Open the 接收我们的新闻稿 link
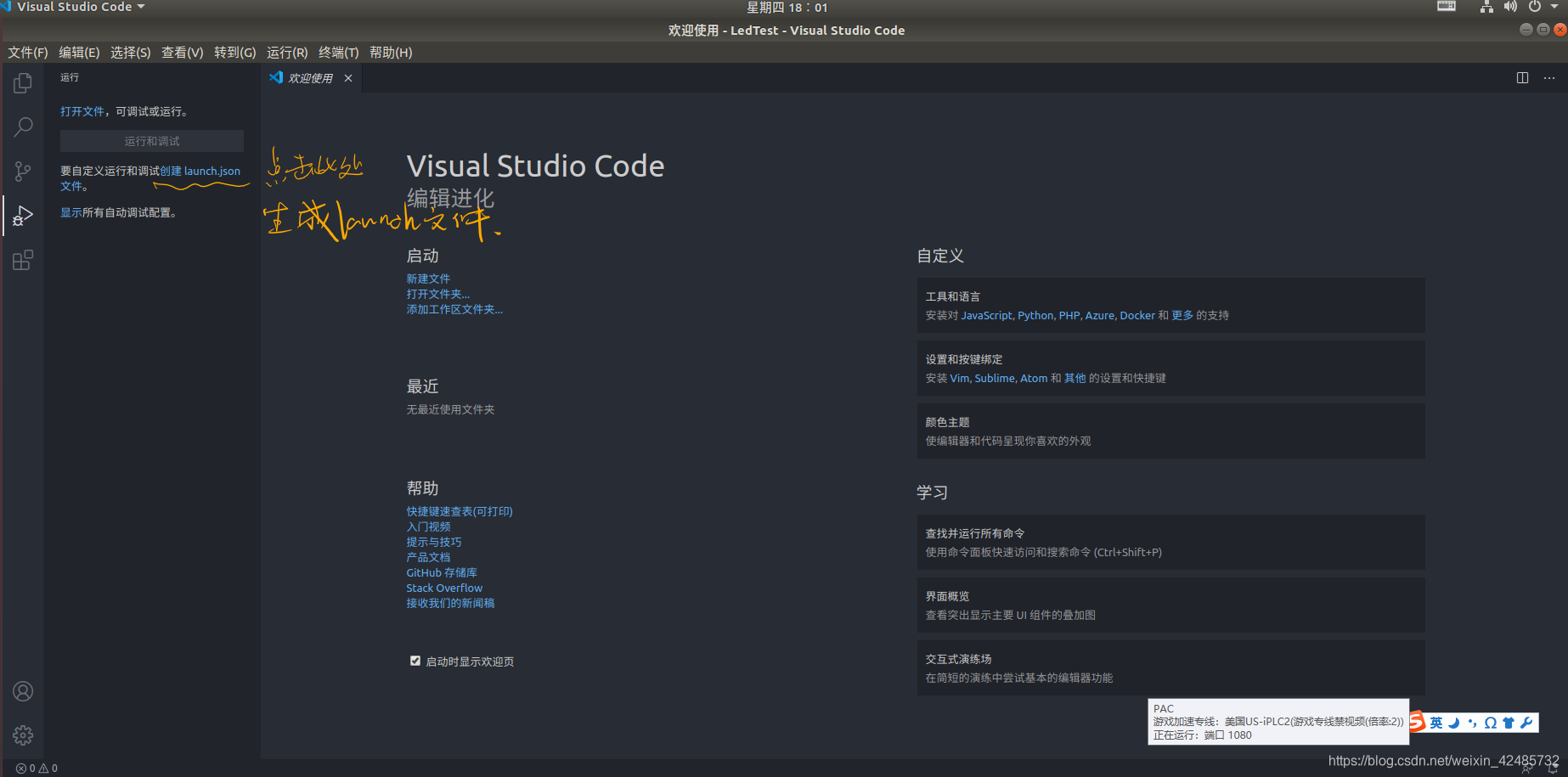This screenshot has height=777, width=1568. click(x=450, y=603)
